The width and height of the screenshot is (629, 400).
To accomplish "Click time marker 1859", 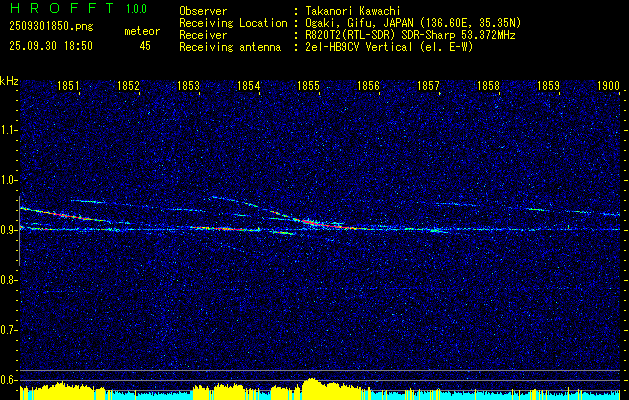I will tap(548, 85).
